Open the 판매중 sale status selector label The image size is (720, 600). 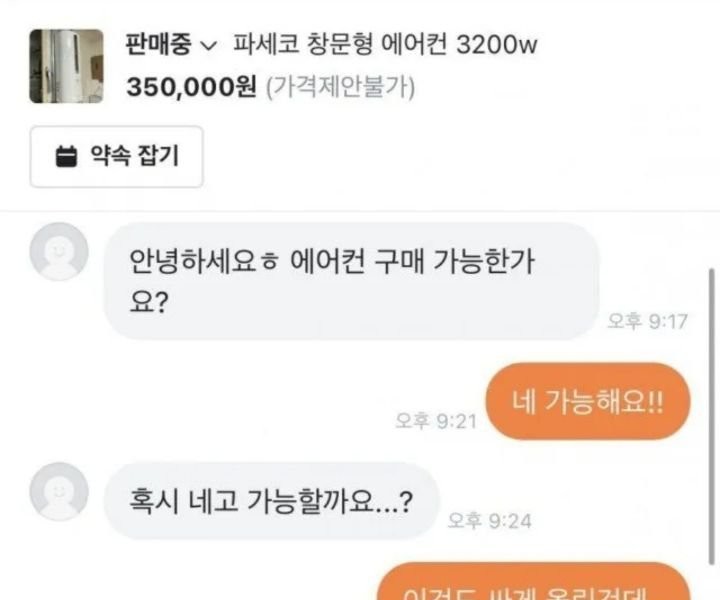(158, 45)
